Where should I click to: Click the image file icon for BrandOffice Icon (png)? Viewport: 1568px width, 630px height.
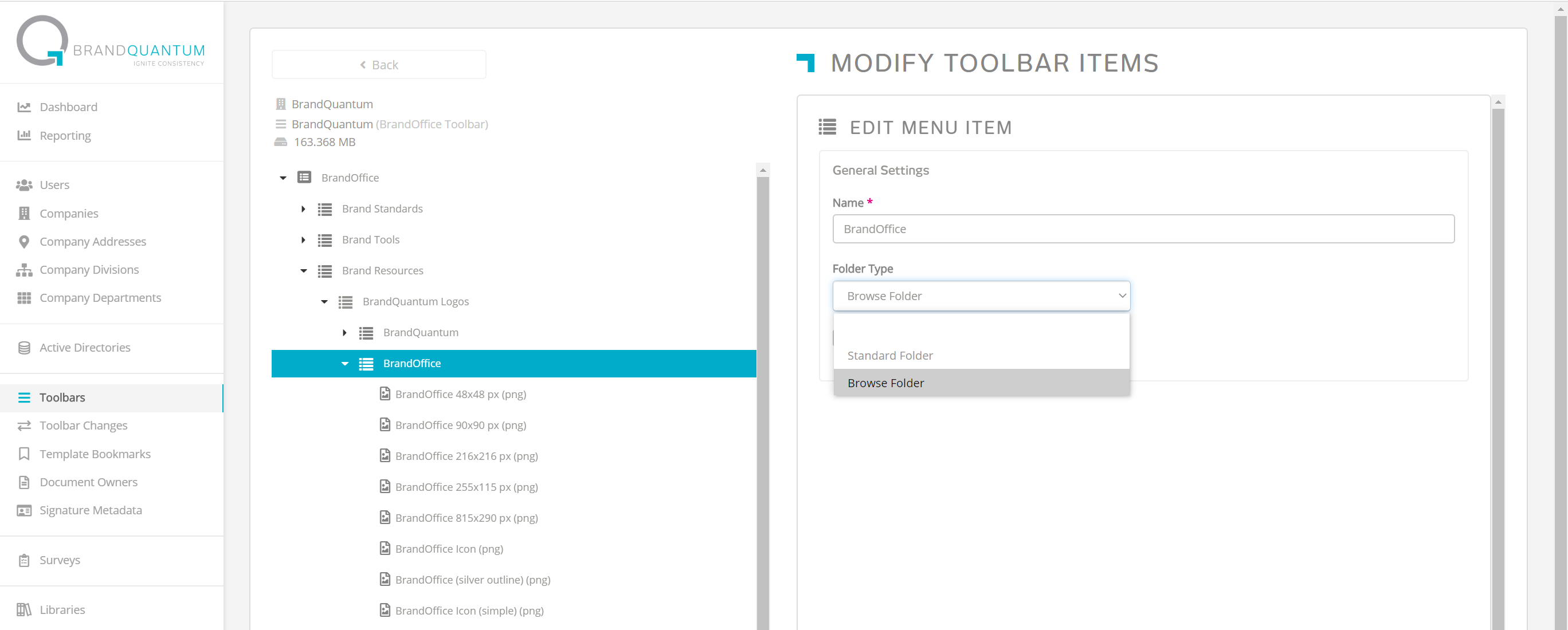coord(385,549)
